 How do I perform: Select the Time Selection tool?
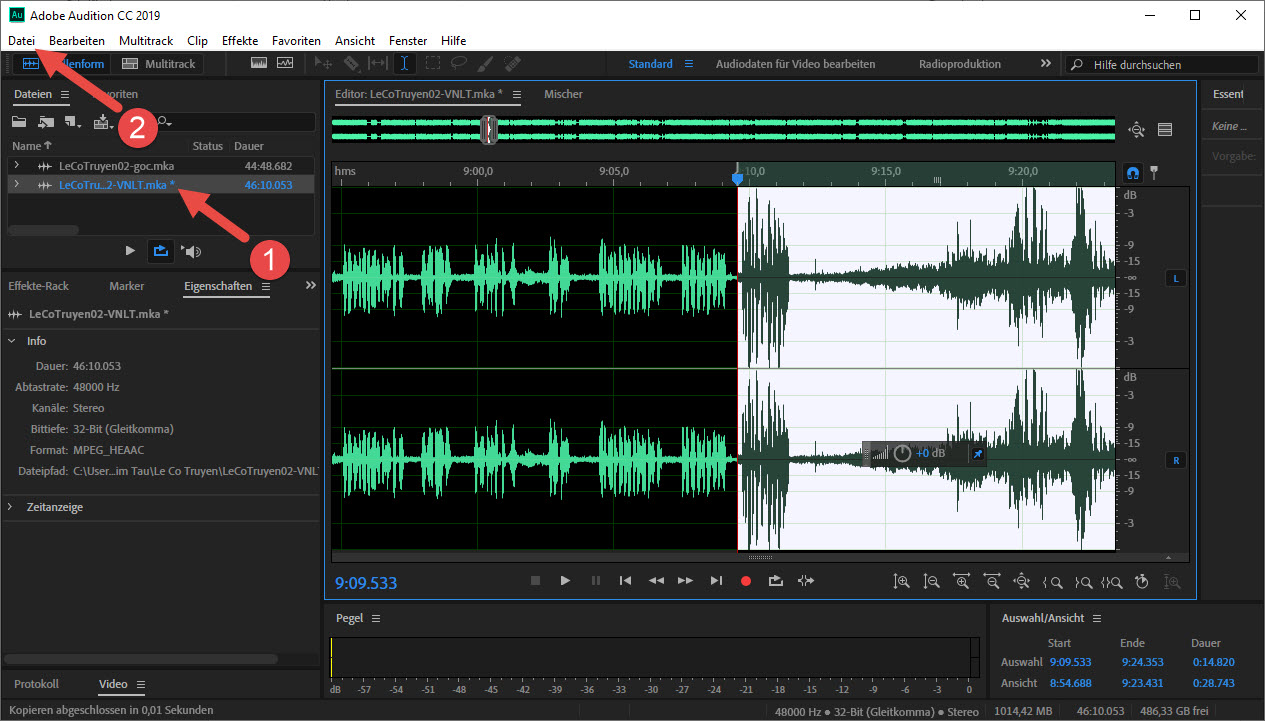[x=404, y=63]
